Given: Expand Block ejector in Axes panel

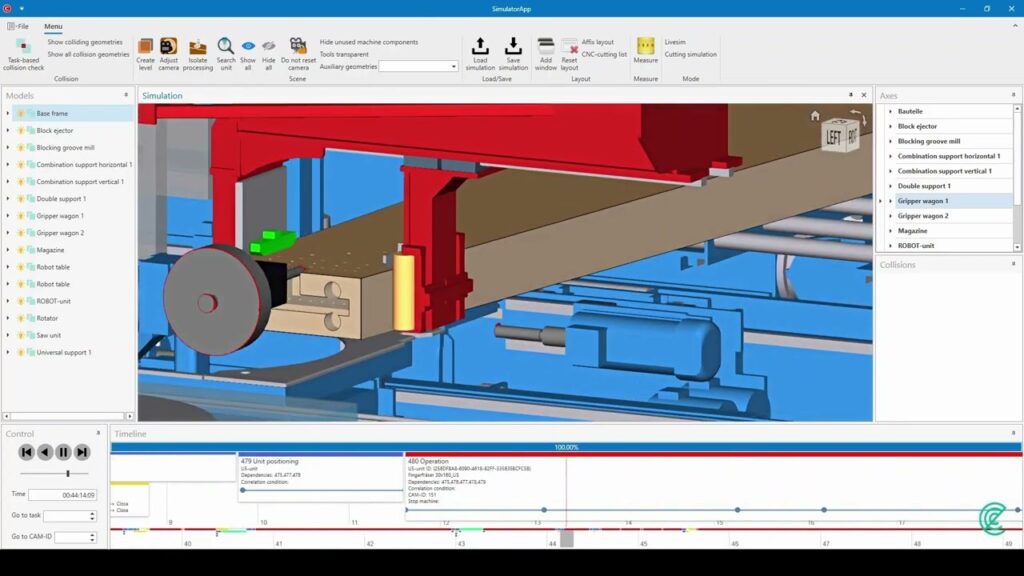Looking at the screenshot, I should coord(890,126).
